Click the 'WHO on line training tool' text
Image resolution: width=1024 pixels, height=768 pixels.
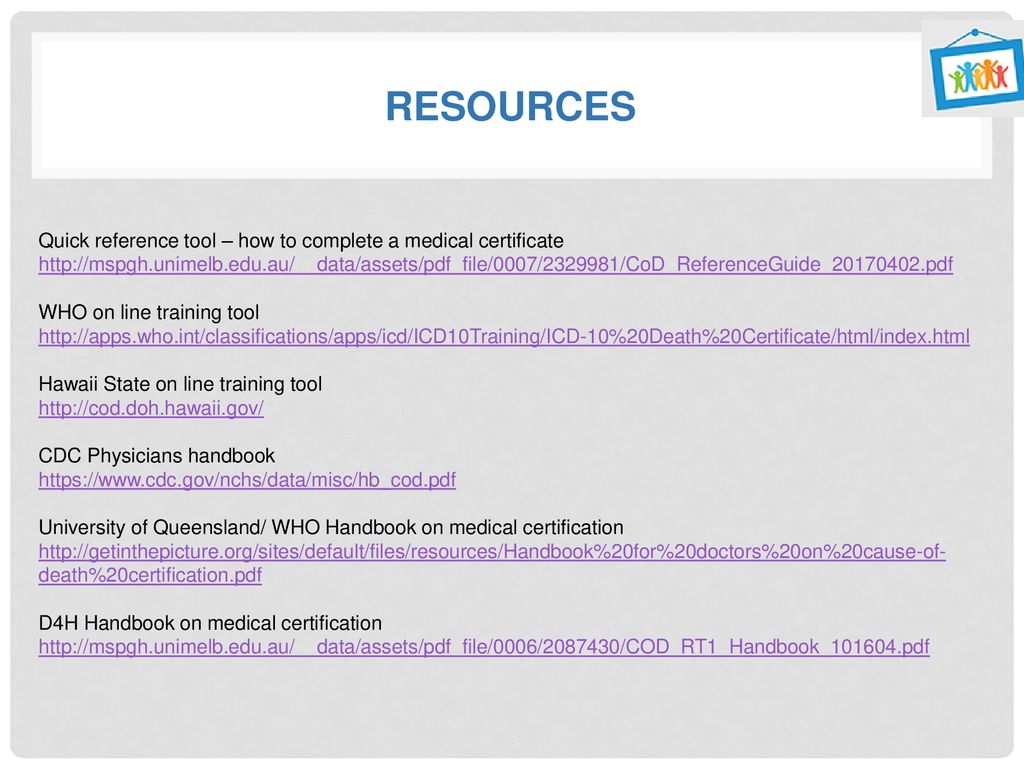[x=149, y=313]
